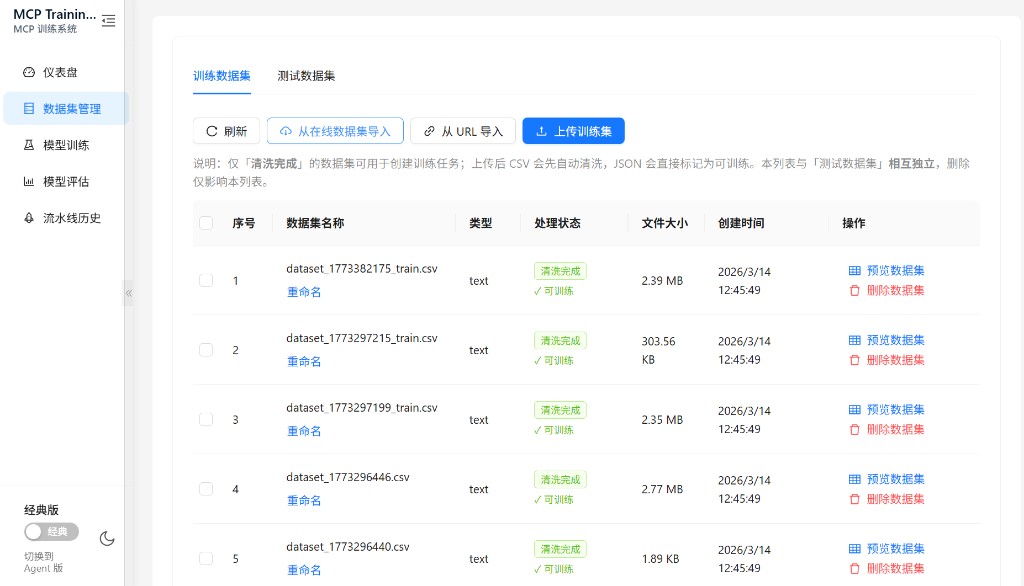Click 清洗完成 tag in row 1
1024x586 pixels.
tap(560, 271)
